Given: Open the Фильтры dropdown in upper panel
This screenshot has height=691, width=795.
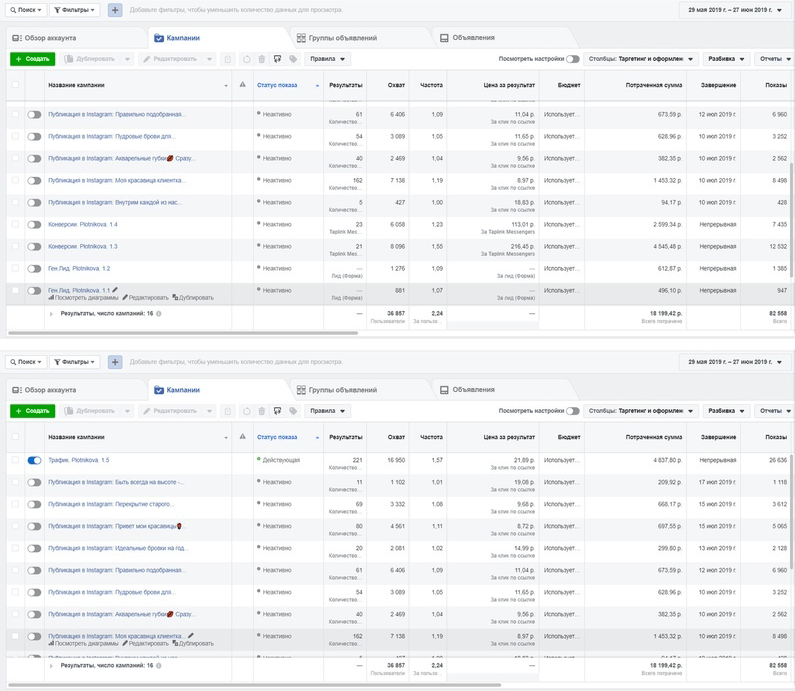Looking at the screenshot, I should [x=75, y=10].
